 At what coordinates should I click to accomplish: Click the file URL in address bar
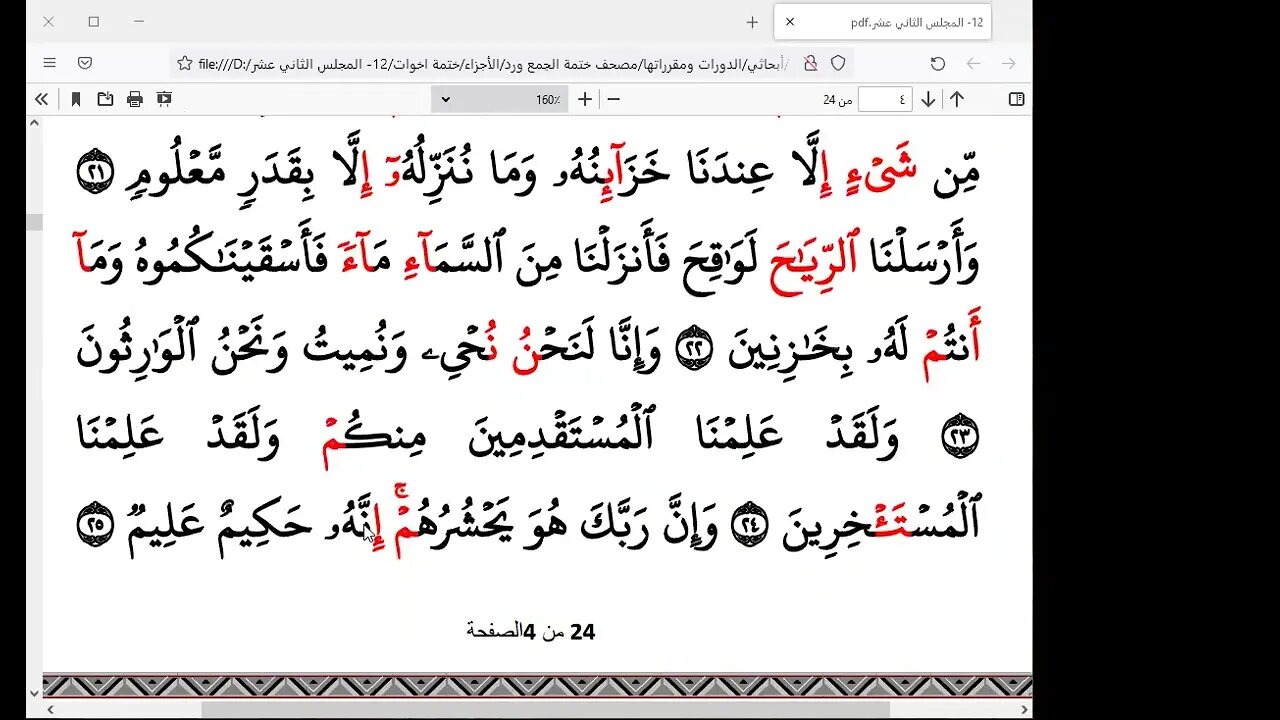click(x=494, y=63)
